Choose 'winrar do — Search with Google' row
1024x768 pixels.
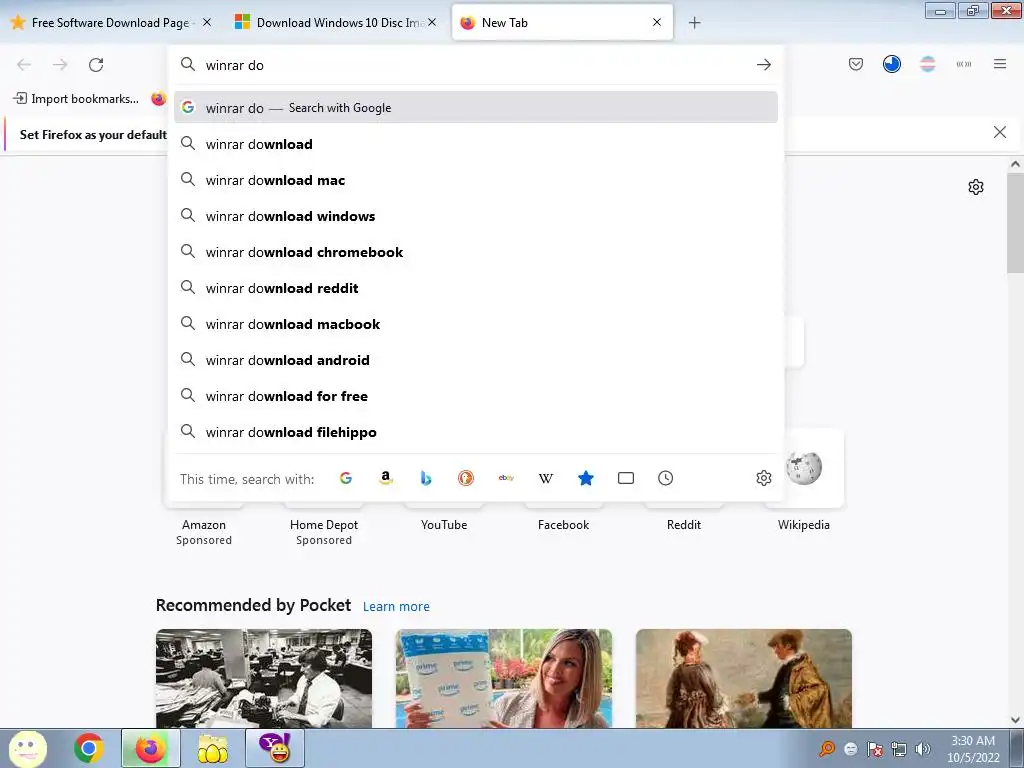click(x=475, y=107)
